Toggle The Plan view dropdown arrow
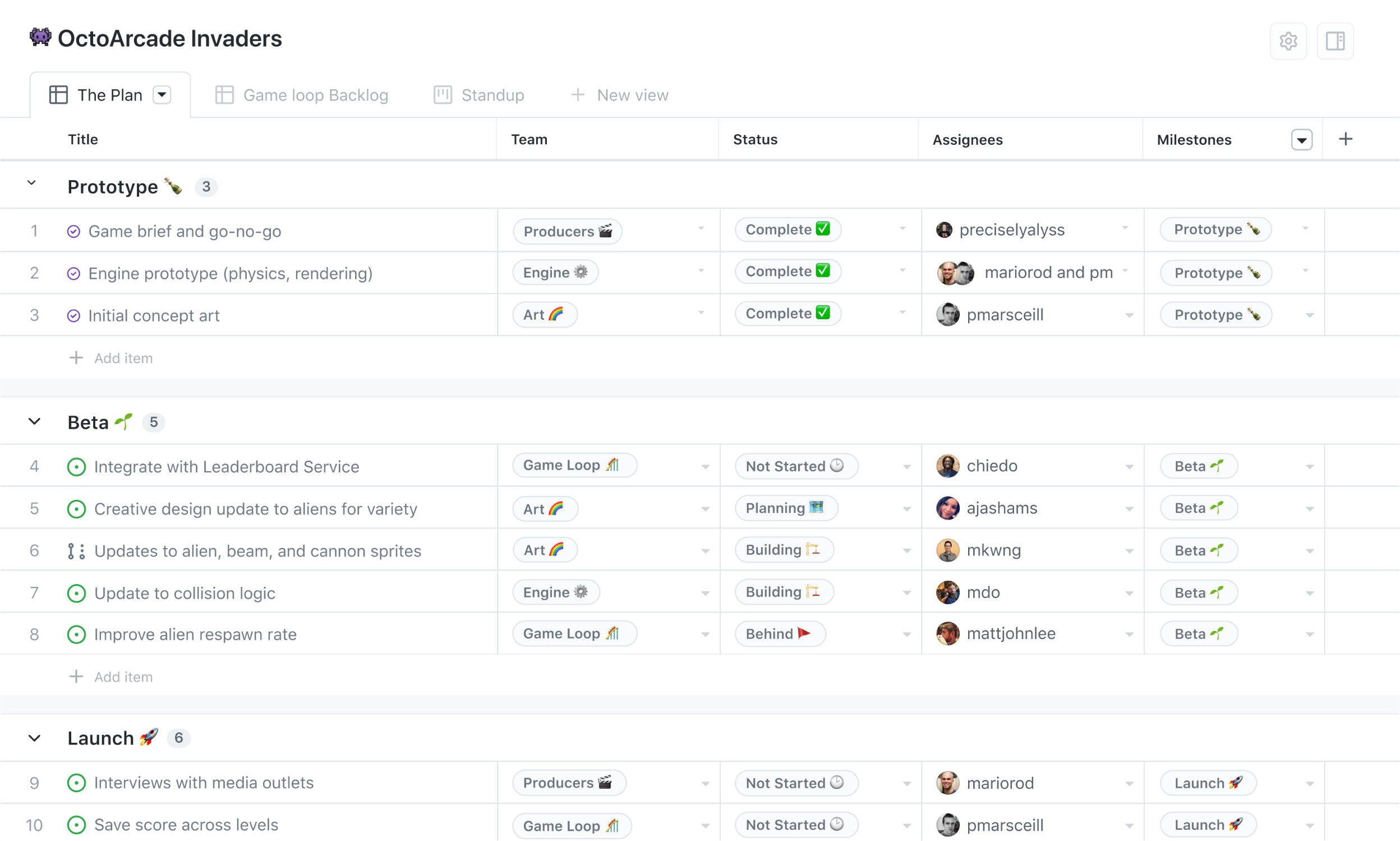The width and height of the screenshot is (1400, 841). coord(163,94)
